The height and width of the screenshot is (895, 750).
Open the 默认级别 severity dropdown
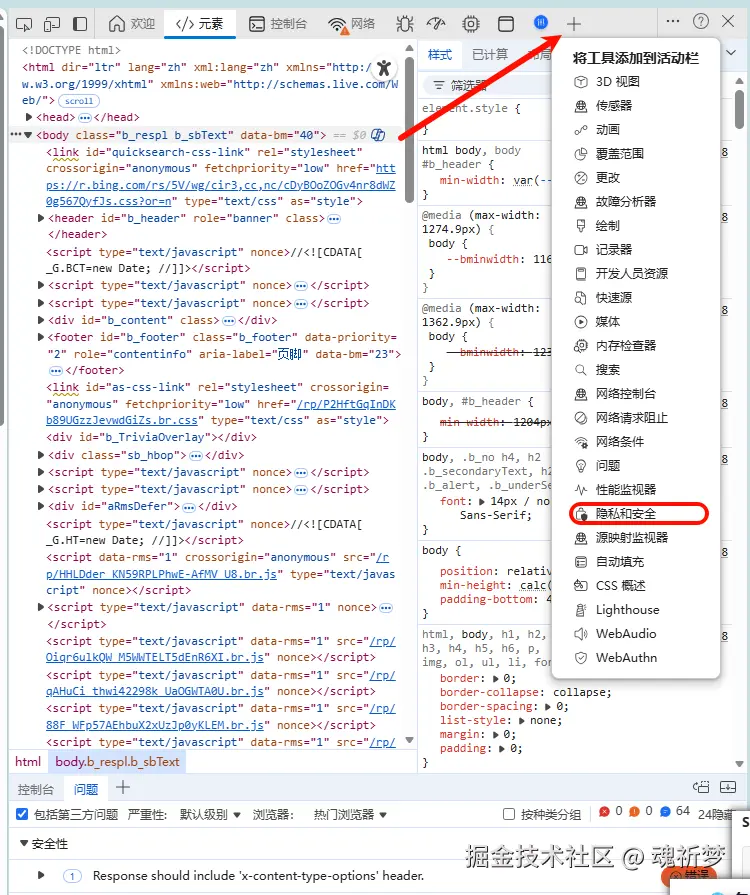pos(210,815)
